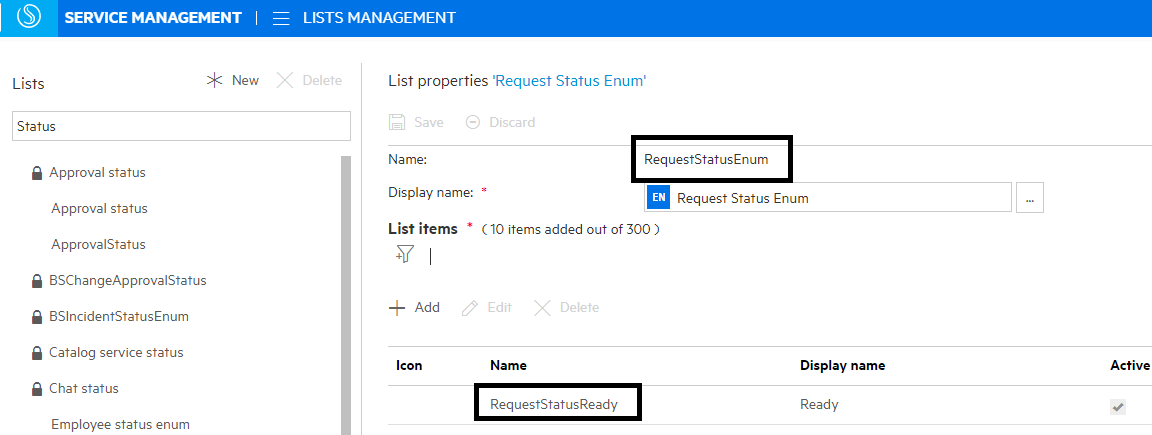Click the Delete list button

pos(309,80)
